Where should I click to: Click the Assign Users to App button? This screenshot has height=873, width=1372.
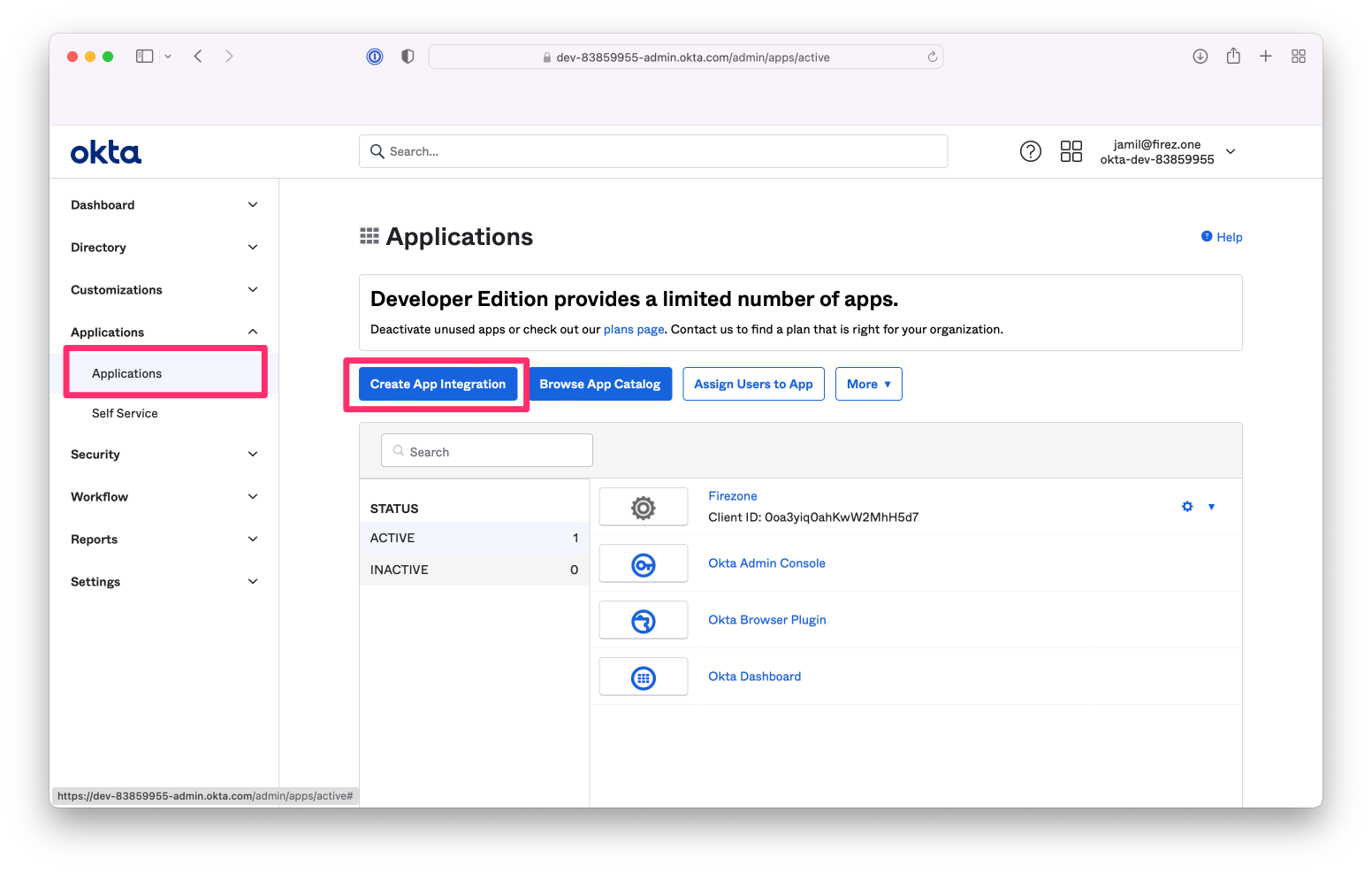(753, 383)
